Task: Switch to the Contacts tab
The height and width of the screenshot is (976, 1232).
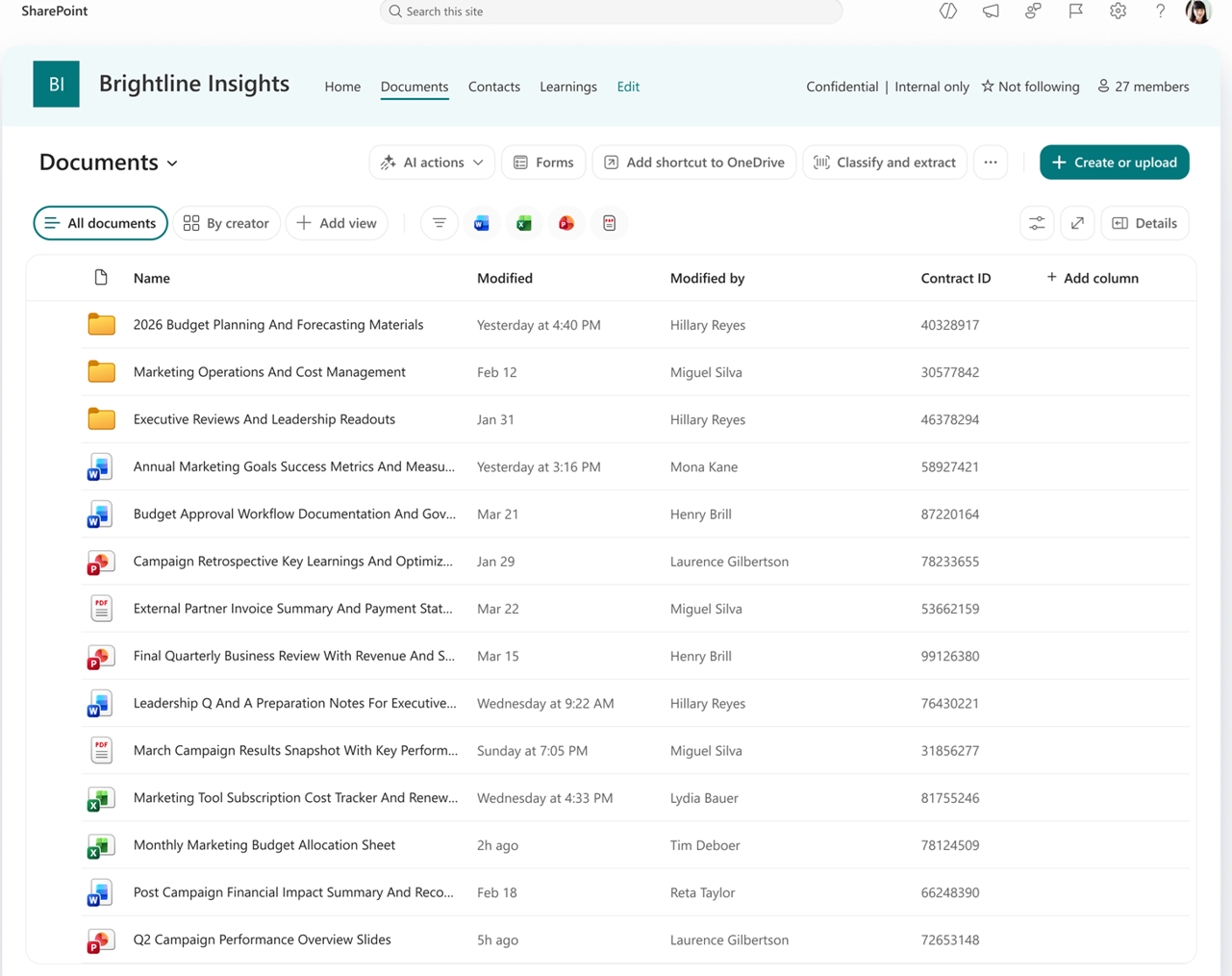Action: pyautogui.click(x=493, y=87)
